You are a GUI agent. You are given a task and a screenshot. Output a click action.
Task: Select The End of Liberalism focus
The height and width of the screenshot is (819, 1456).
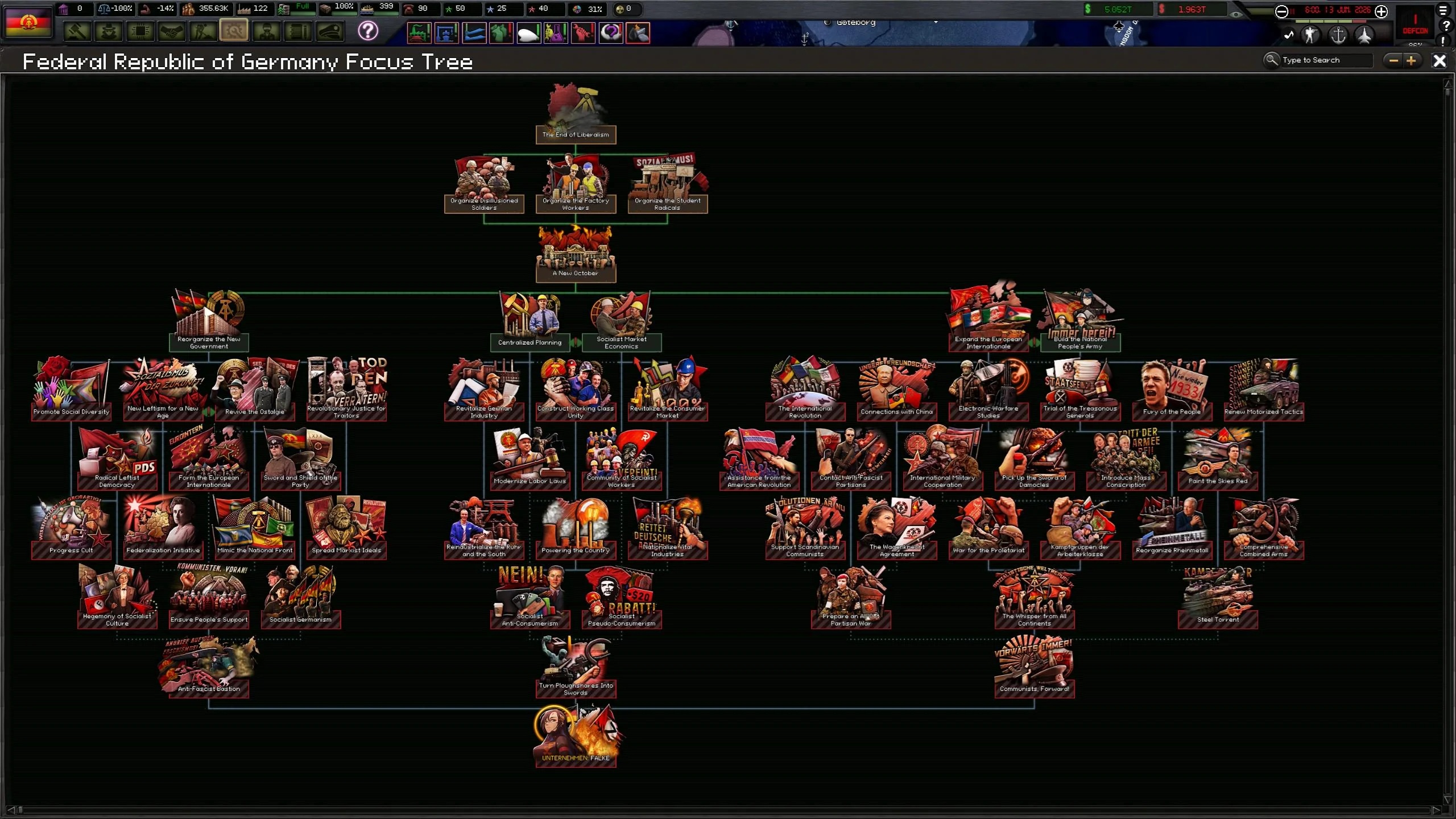(576, 114)
